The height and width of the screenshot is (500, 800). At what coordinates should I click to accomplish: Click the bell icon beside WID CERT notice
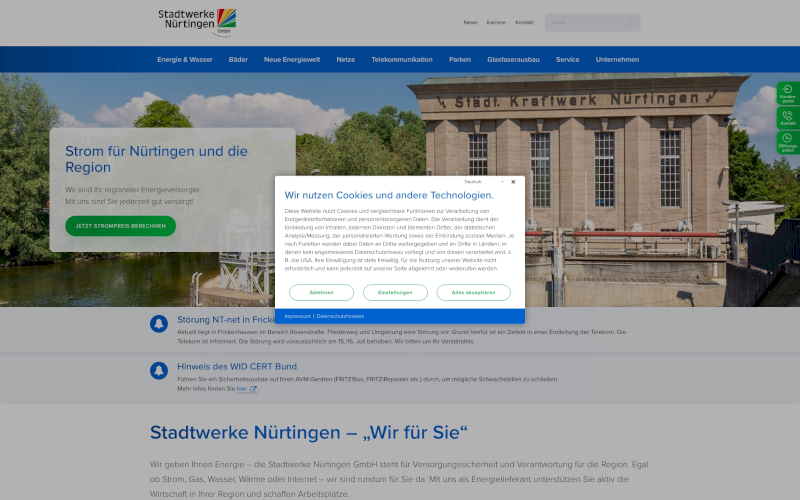pos(159,371)
